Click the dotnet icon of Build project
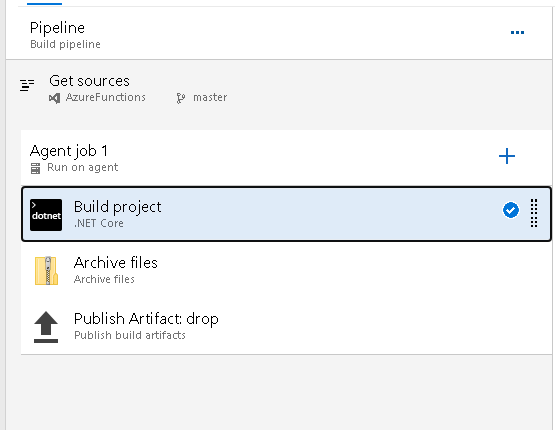 46,215
